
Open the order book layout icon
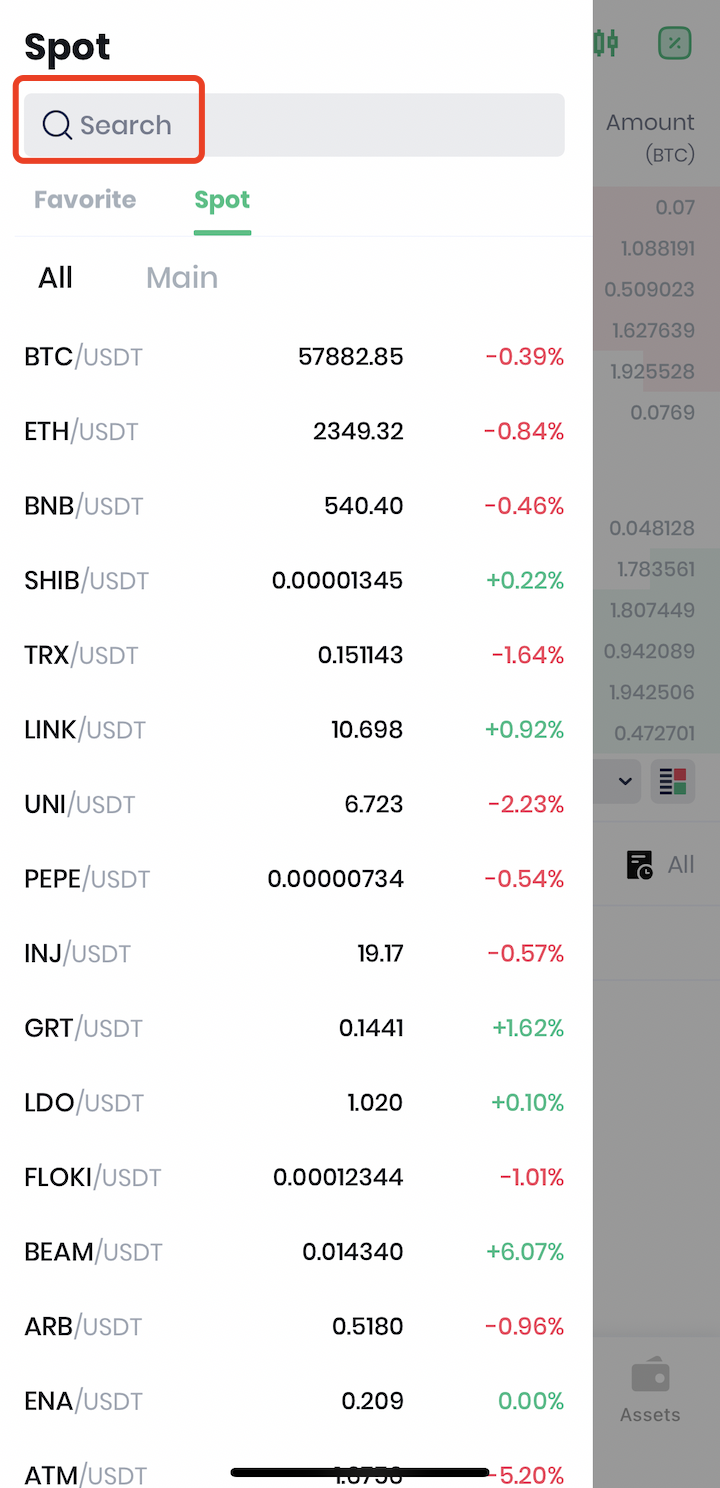point(673,781)
